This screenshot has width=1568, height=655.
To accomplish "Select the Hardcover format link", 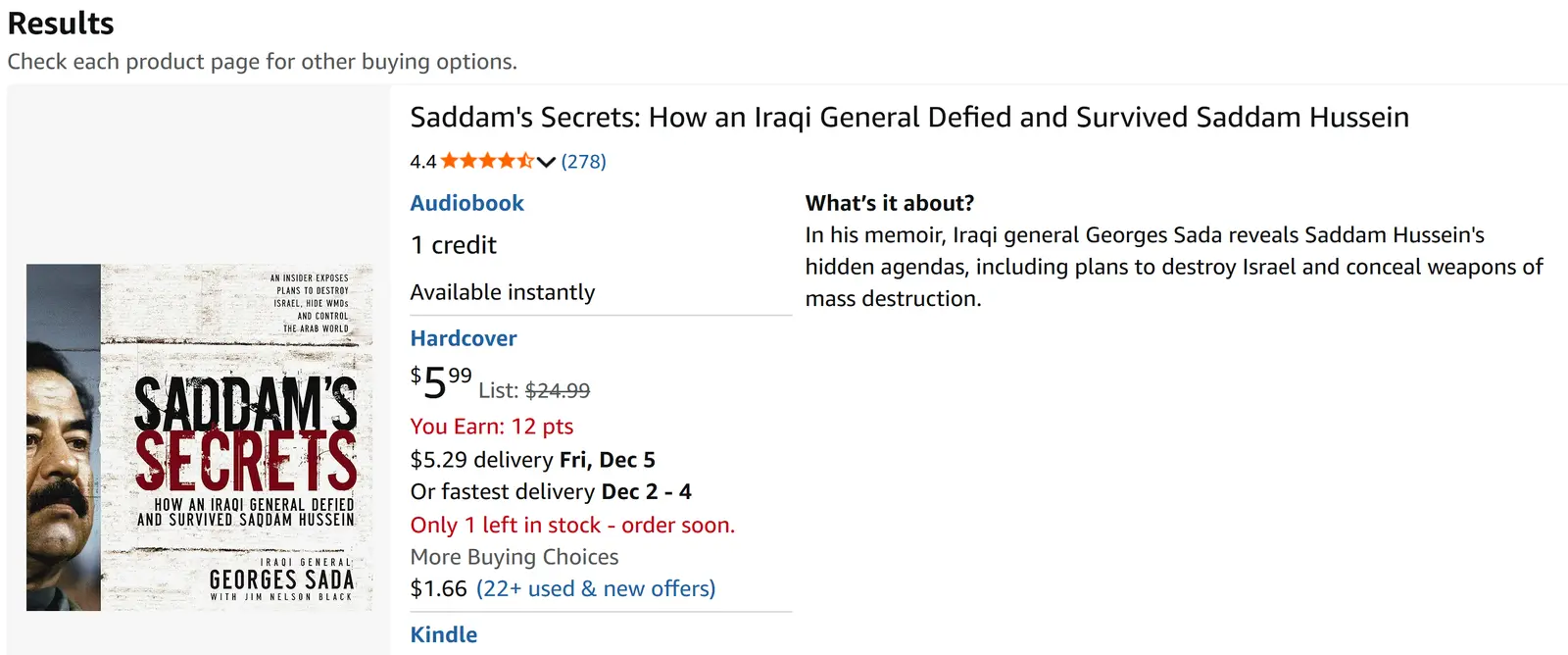I will (463, 338).
